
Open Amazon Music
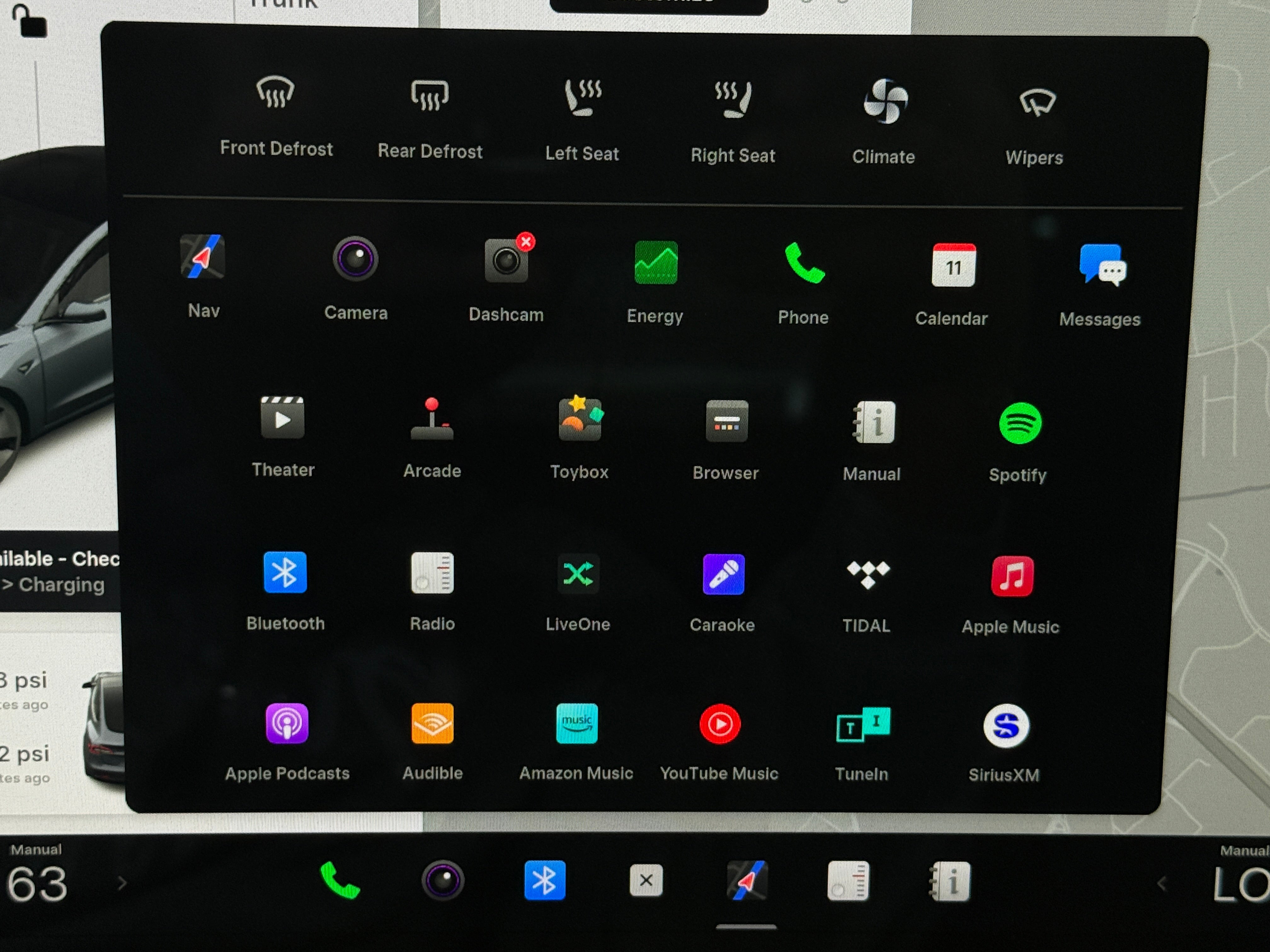pyautogui.click(x=577, y=724)
